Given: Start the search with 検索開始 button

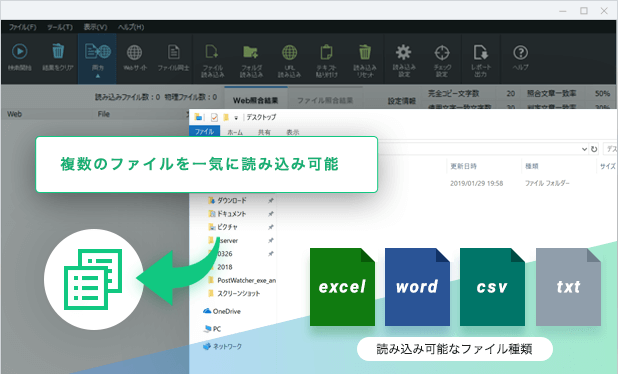Looking at the screenshot, I should (x=19, y=51).
